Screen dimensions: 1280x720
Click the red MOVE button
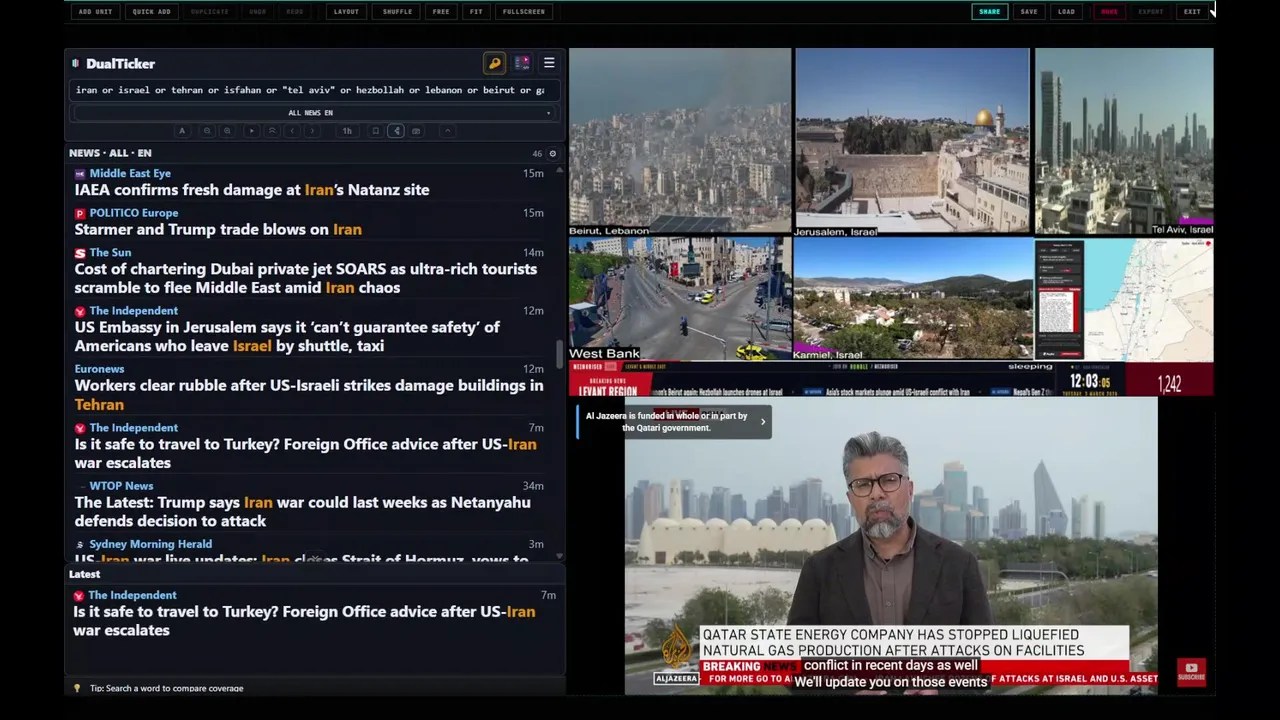pyautogui.click(x=1109, y=12)
